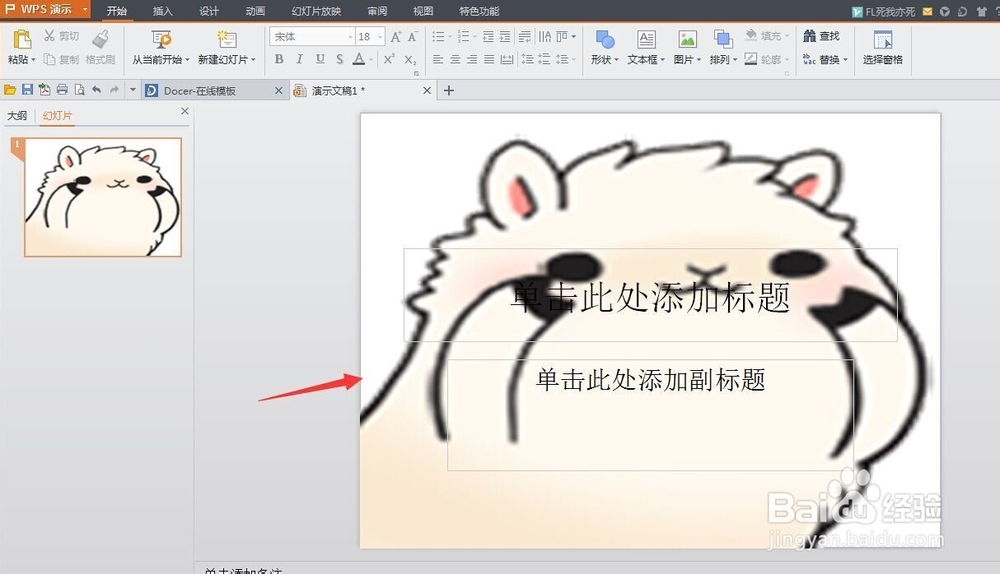Screen dimensions: 1000x574
Task: Center align text
Action: tap(455, 59)
